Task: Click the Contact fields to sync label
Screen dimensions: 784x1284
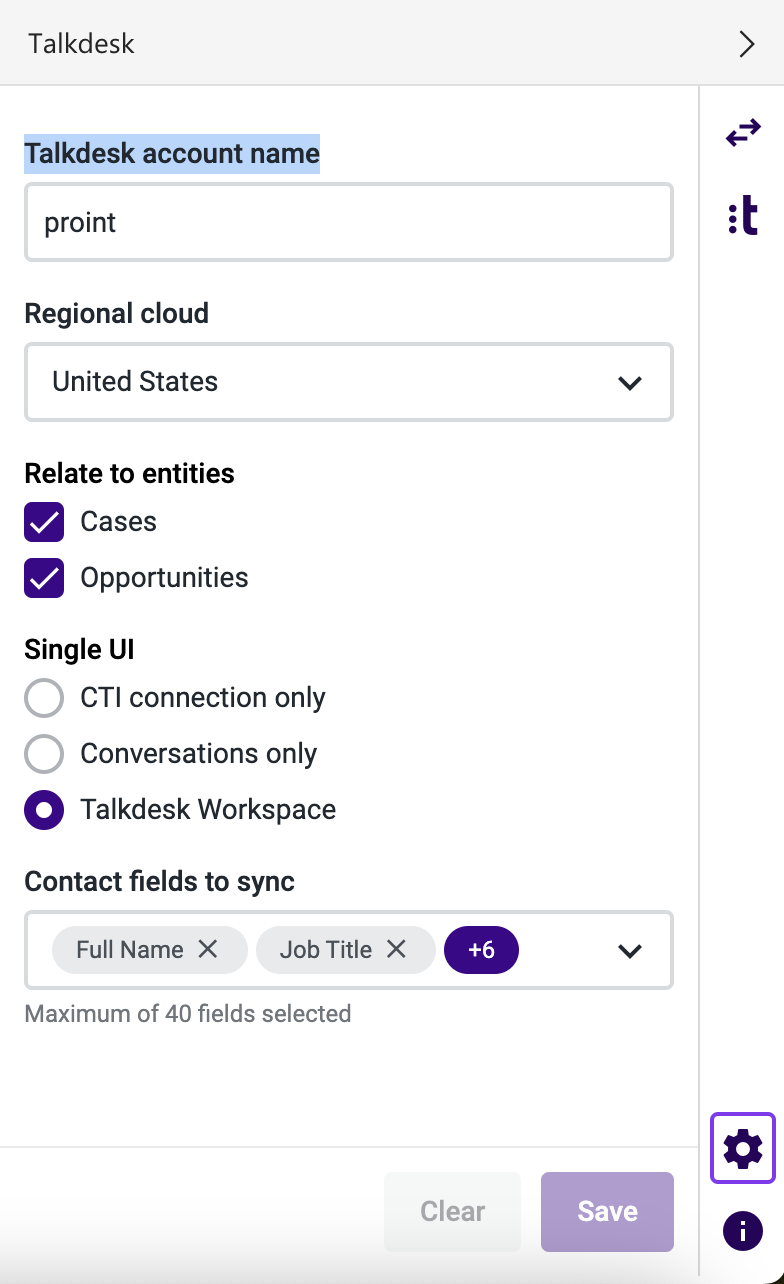Action: [x=160, y=882]
